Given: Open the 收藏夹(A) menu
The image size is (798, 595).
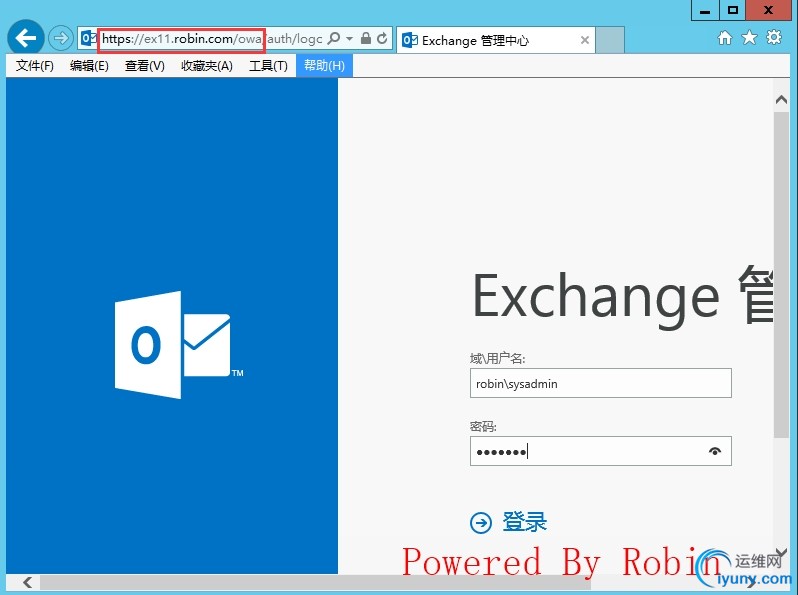Looking at the screenshot, I should click(207, 66).
